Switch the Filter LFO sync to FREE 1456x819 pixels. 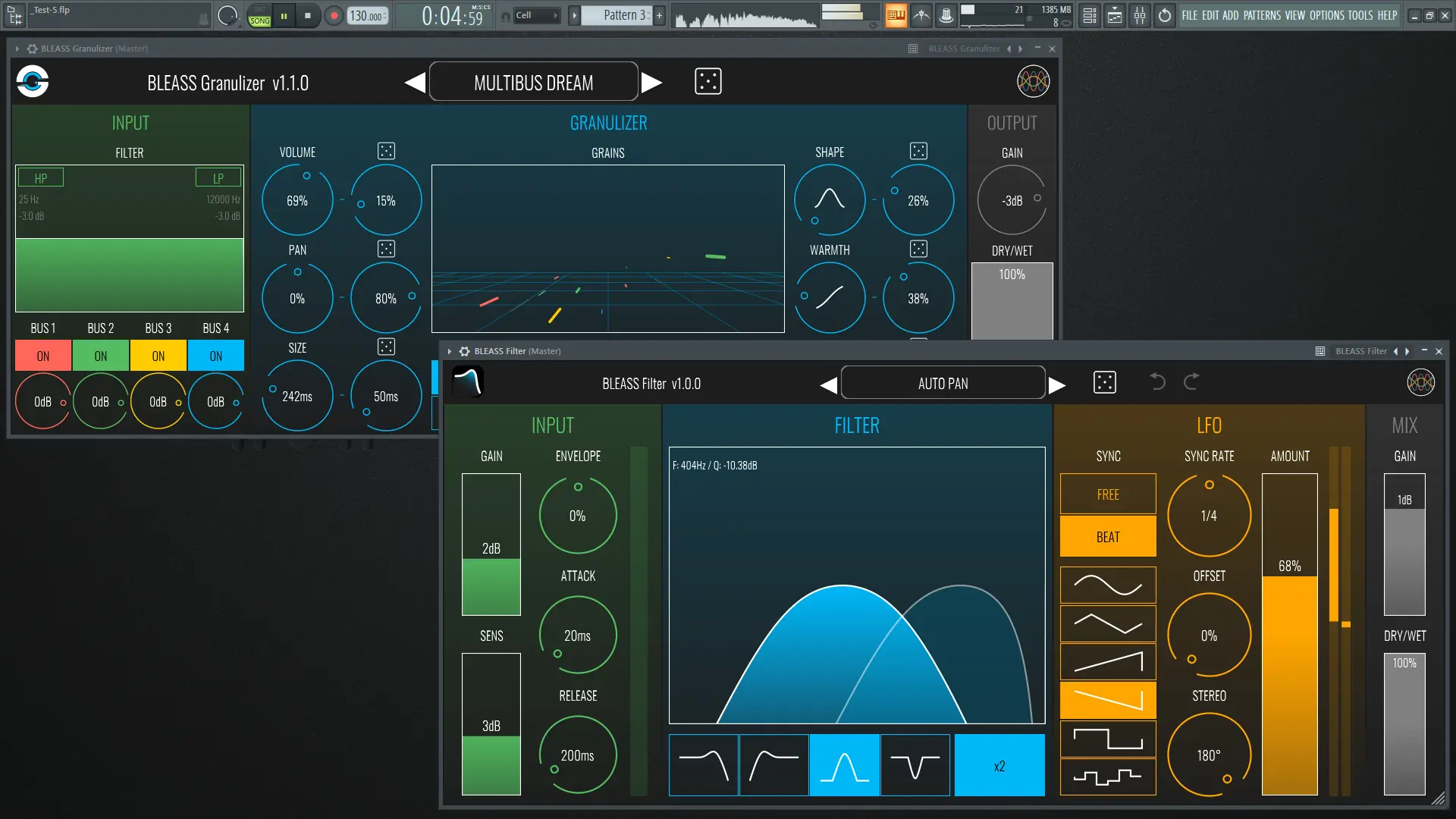(1107, 494)
